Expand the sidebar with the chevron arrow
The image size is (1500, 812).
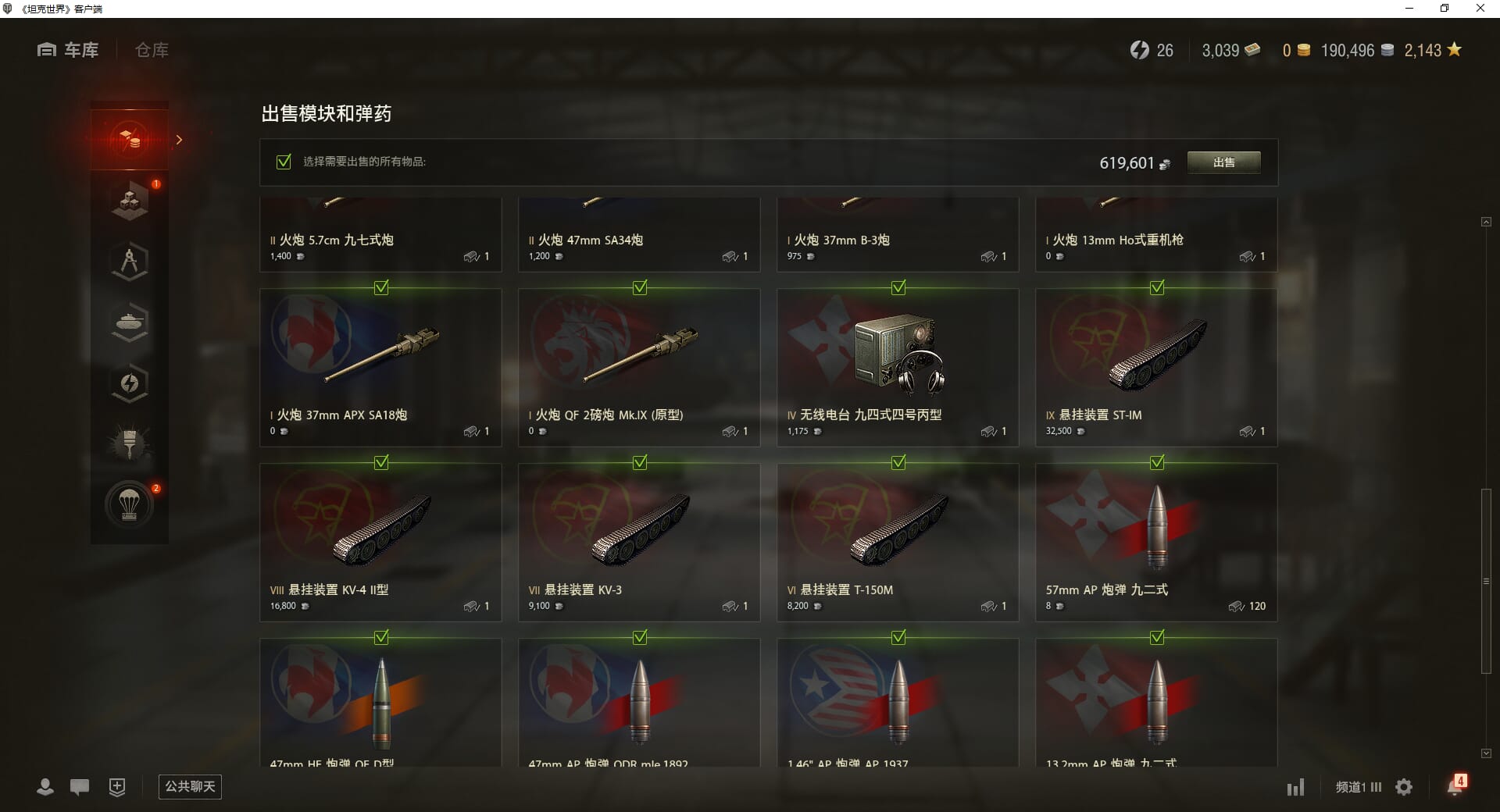179,140
